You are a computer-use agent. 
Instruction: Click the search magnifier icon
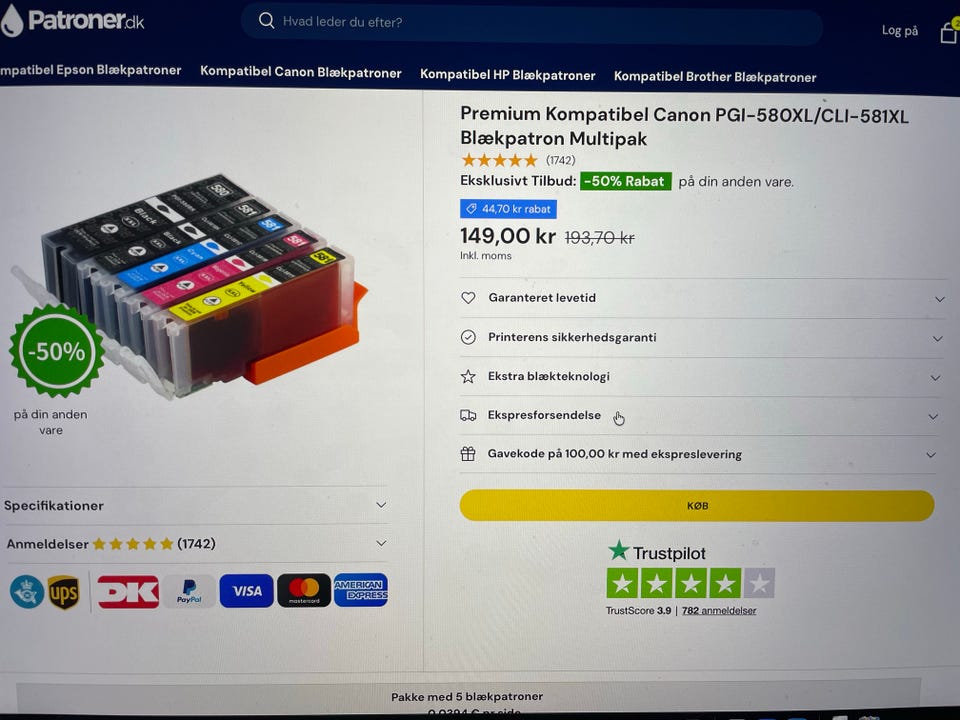point(266,21)
